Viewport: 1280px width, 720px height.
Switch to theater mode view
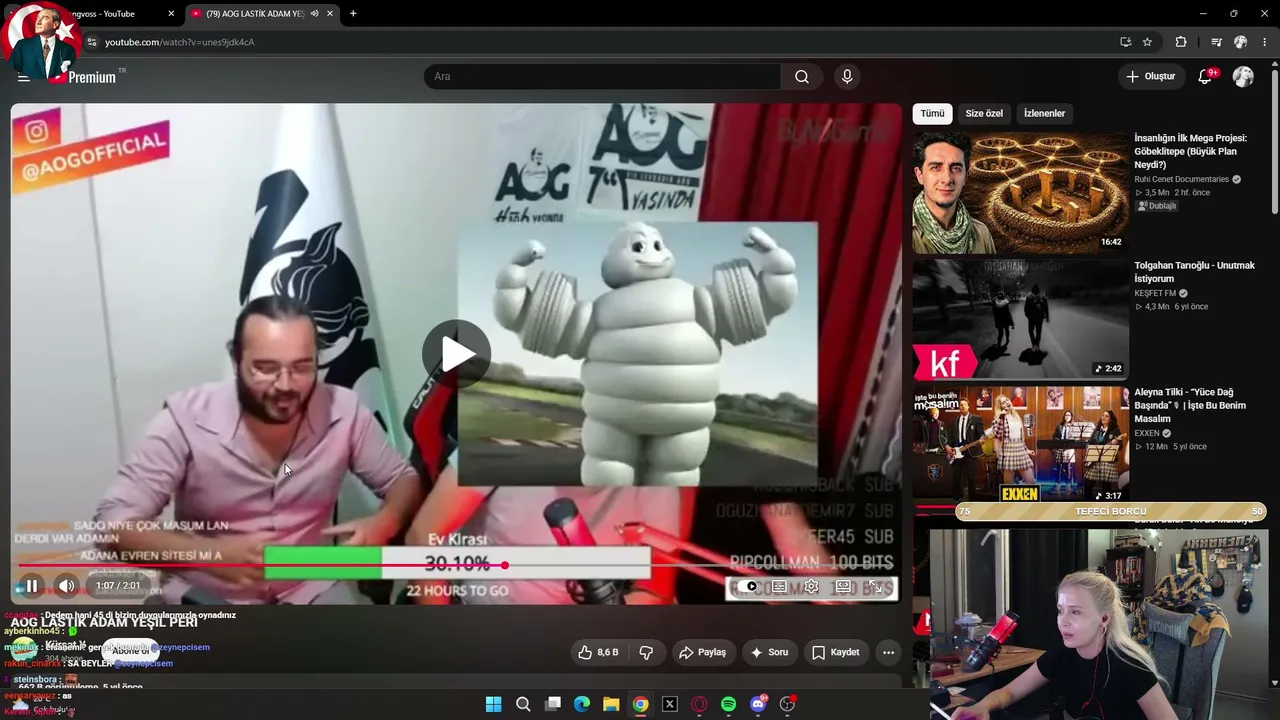click(843, 587)
